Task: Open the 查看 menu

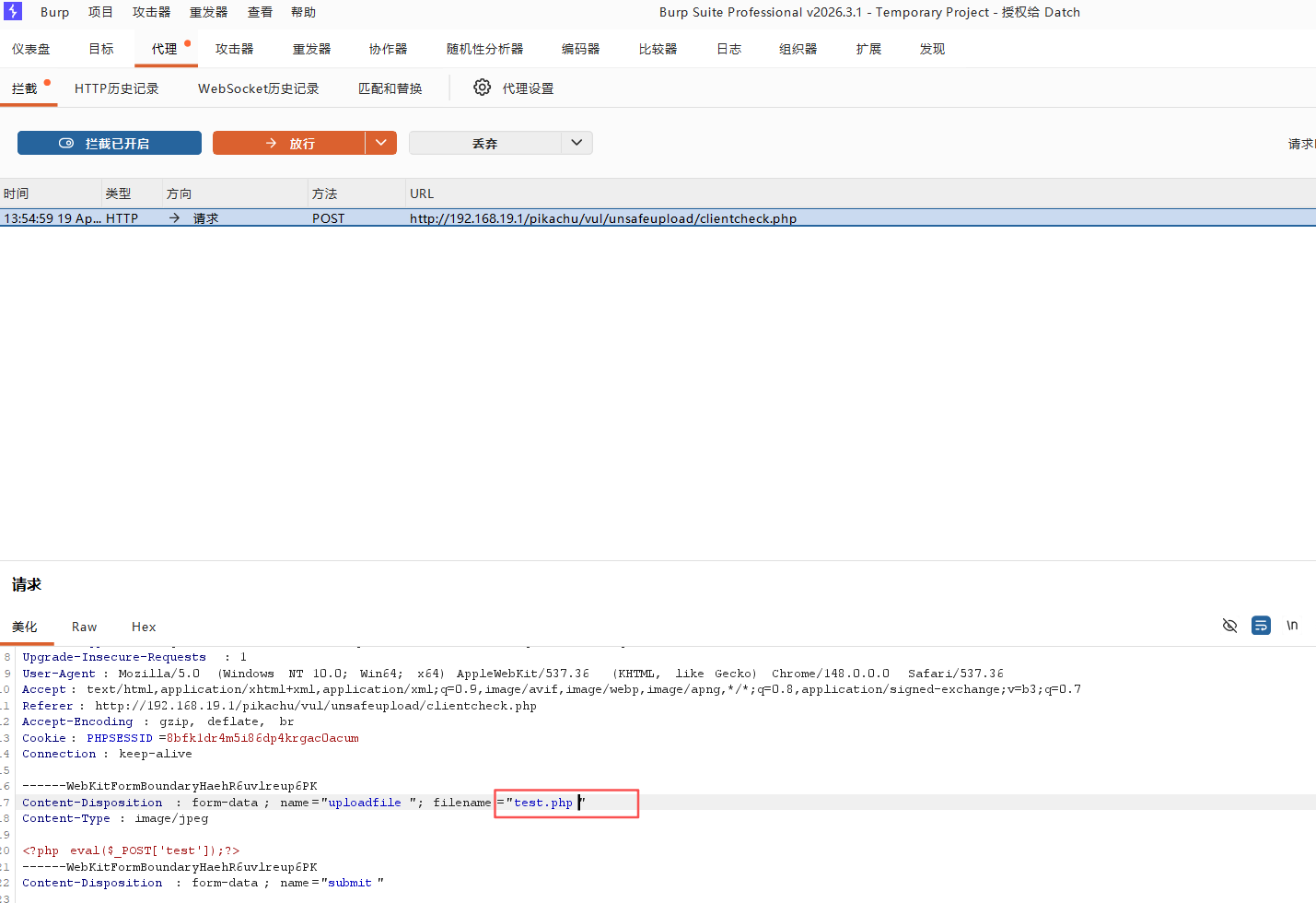Action: 260,12
